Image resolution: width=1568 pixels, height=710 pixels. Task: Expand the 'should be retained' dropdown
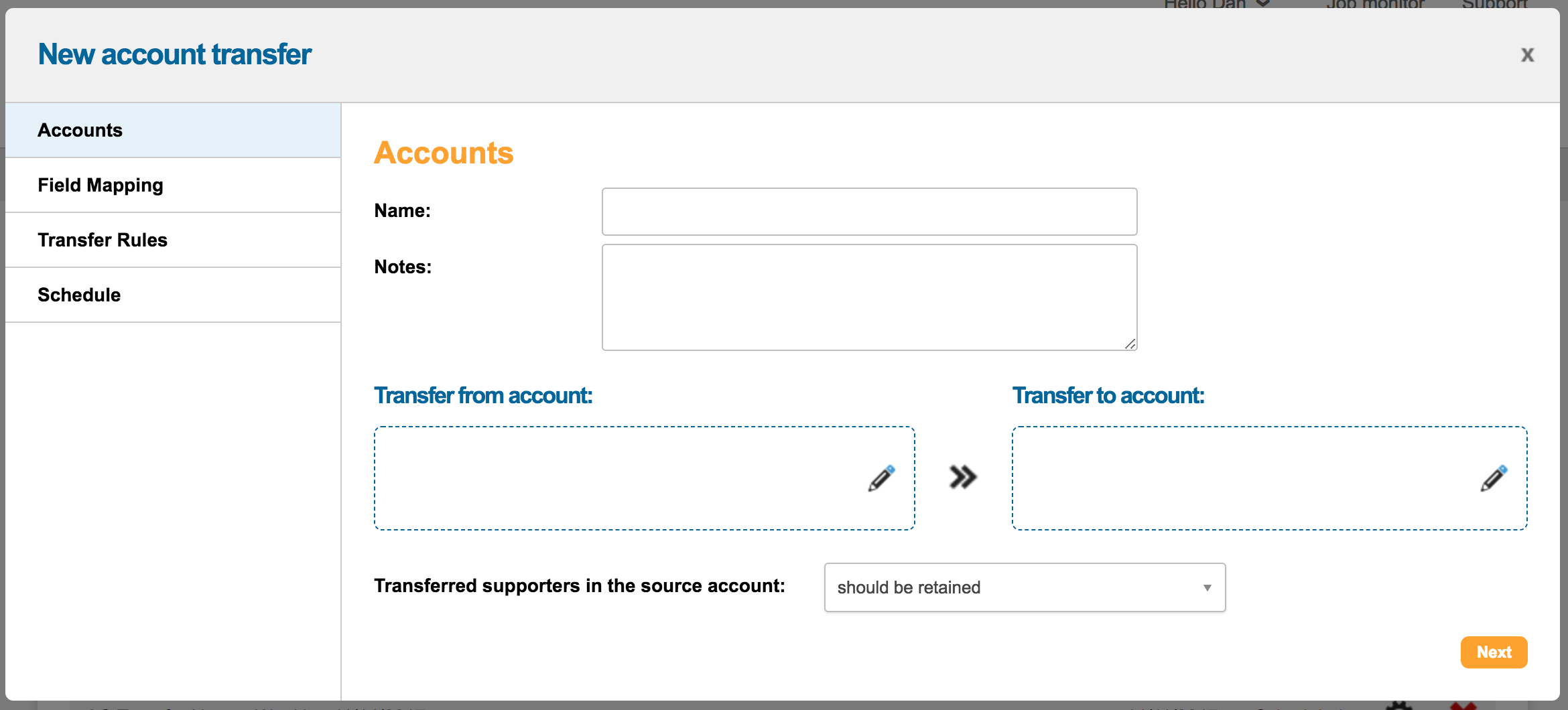pyautogui.click(x=1025, y=587)
